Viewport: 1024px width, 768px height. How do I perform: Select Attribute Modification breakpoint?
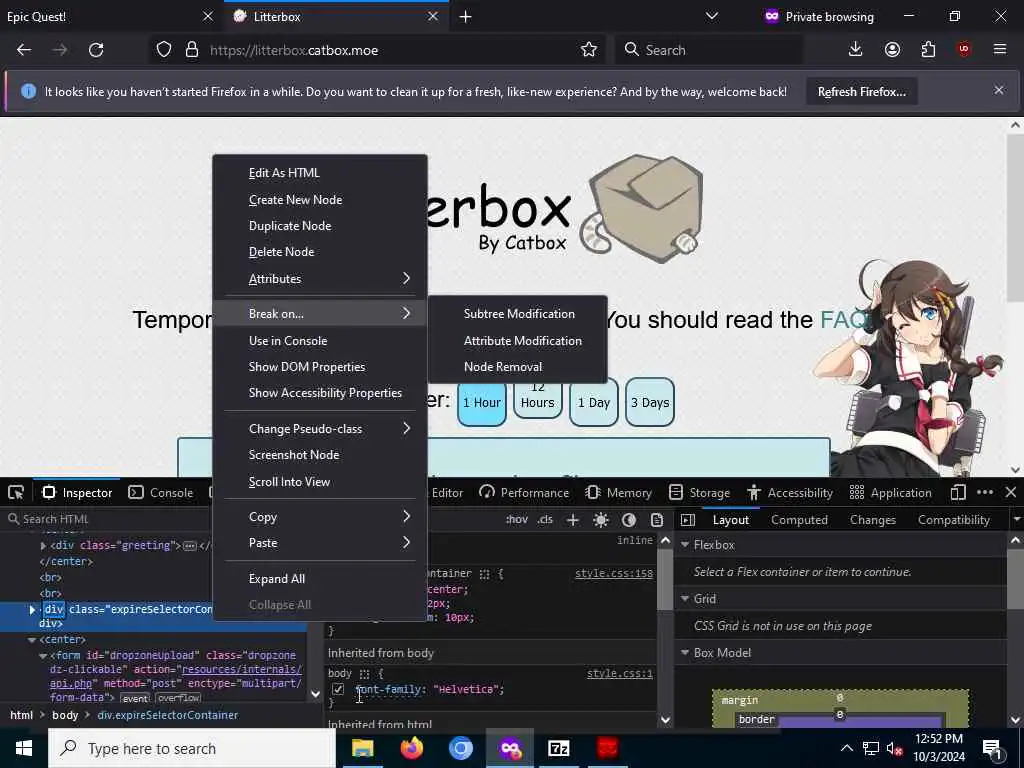click(518, 341)
